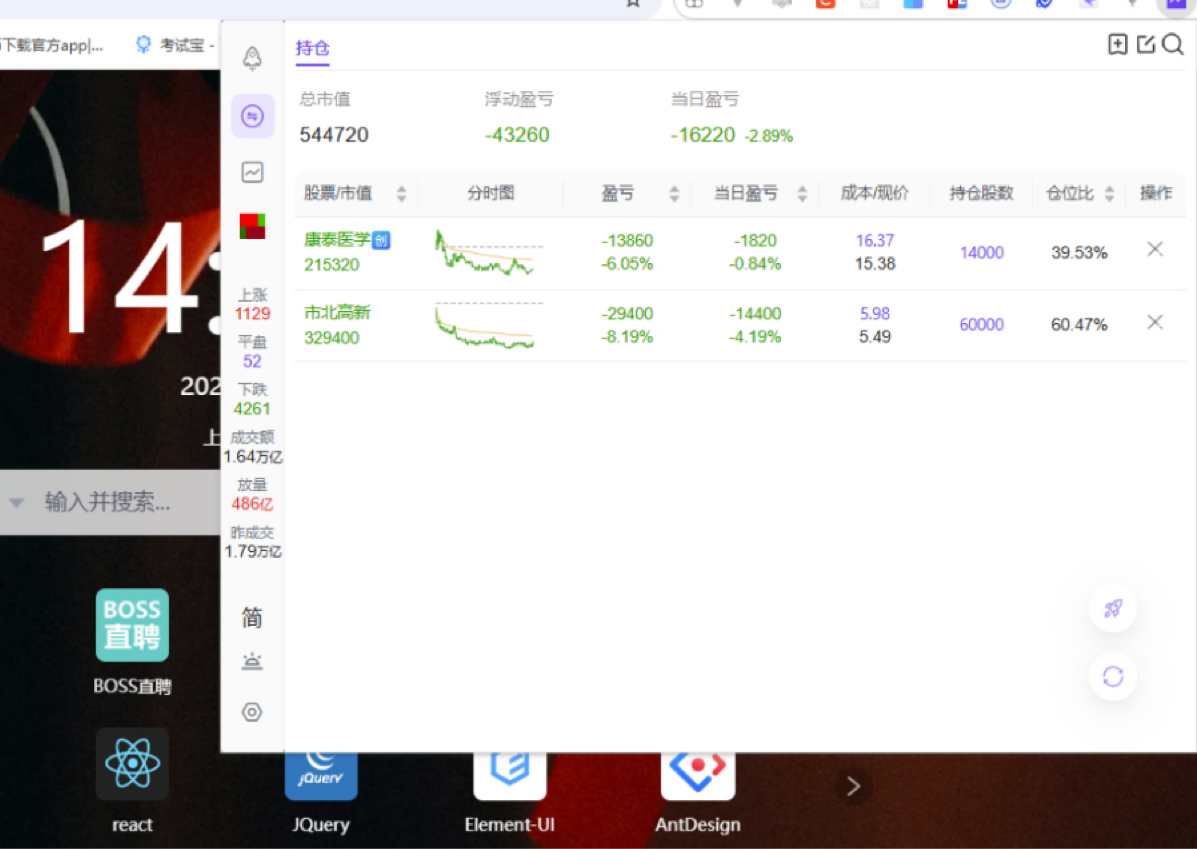Open the 下载官方app bookmark

click(51, 45)
